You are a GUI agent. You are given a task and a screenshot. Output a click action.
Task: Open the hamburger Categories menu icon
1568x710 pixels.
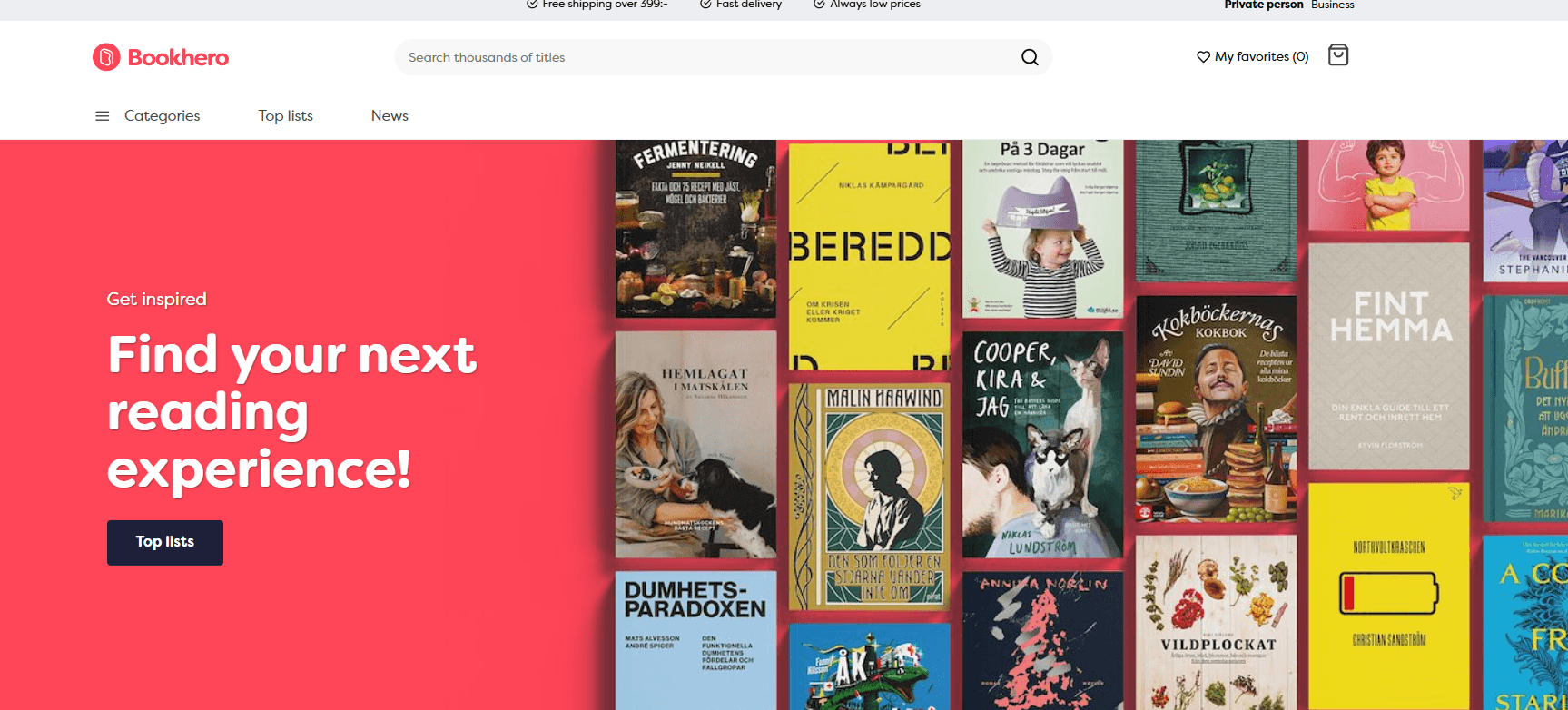[x=103, y=116]
